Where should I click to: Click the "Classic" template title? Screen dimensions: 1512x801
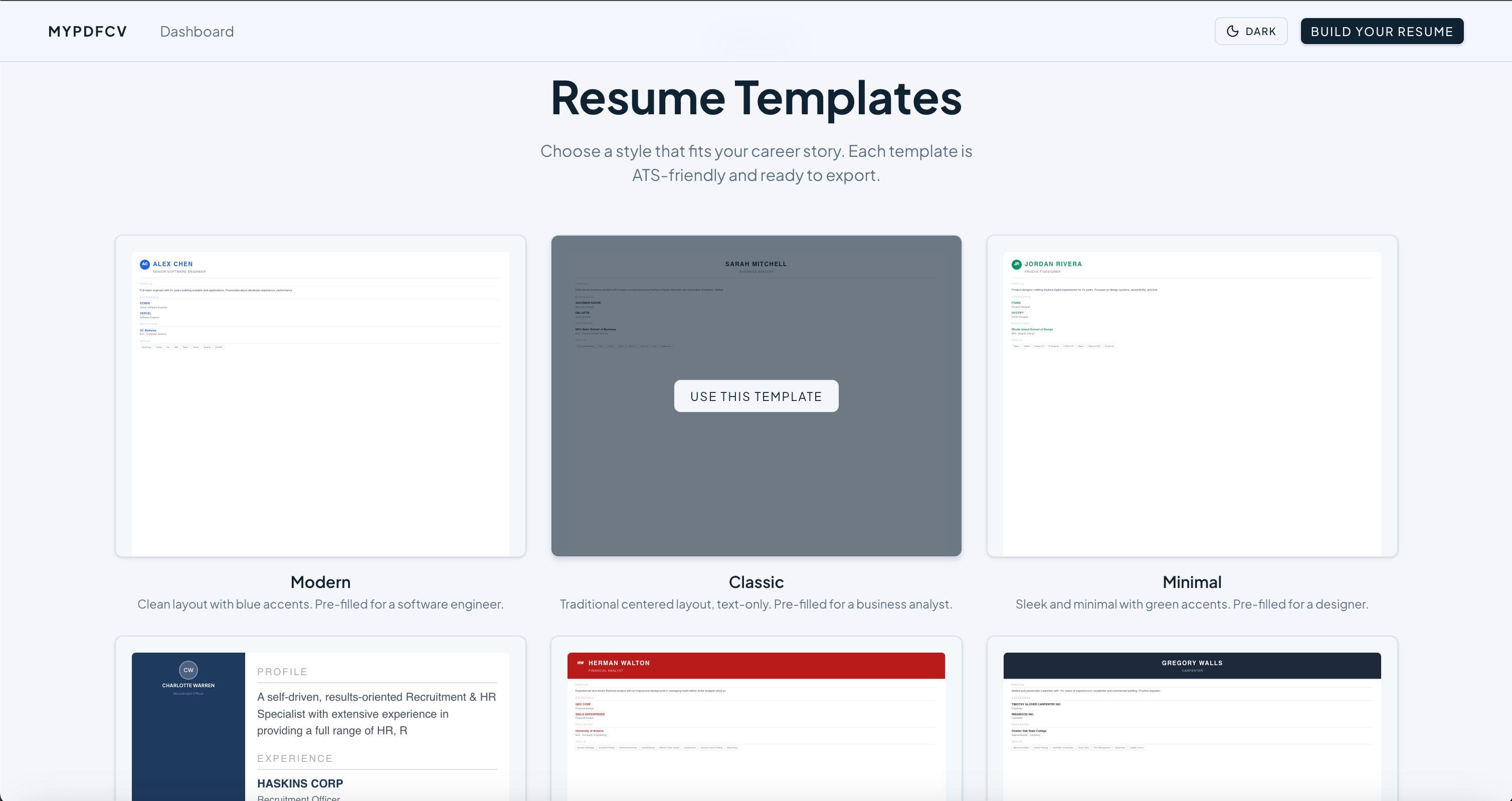click(756, 582)
